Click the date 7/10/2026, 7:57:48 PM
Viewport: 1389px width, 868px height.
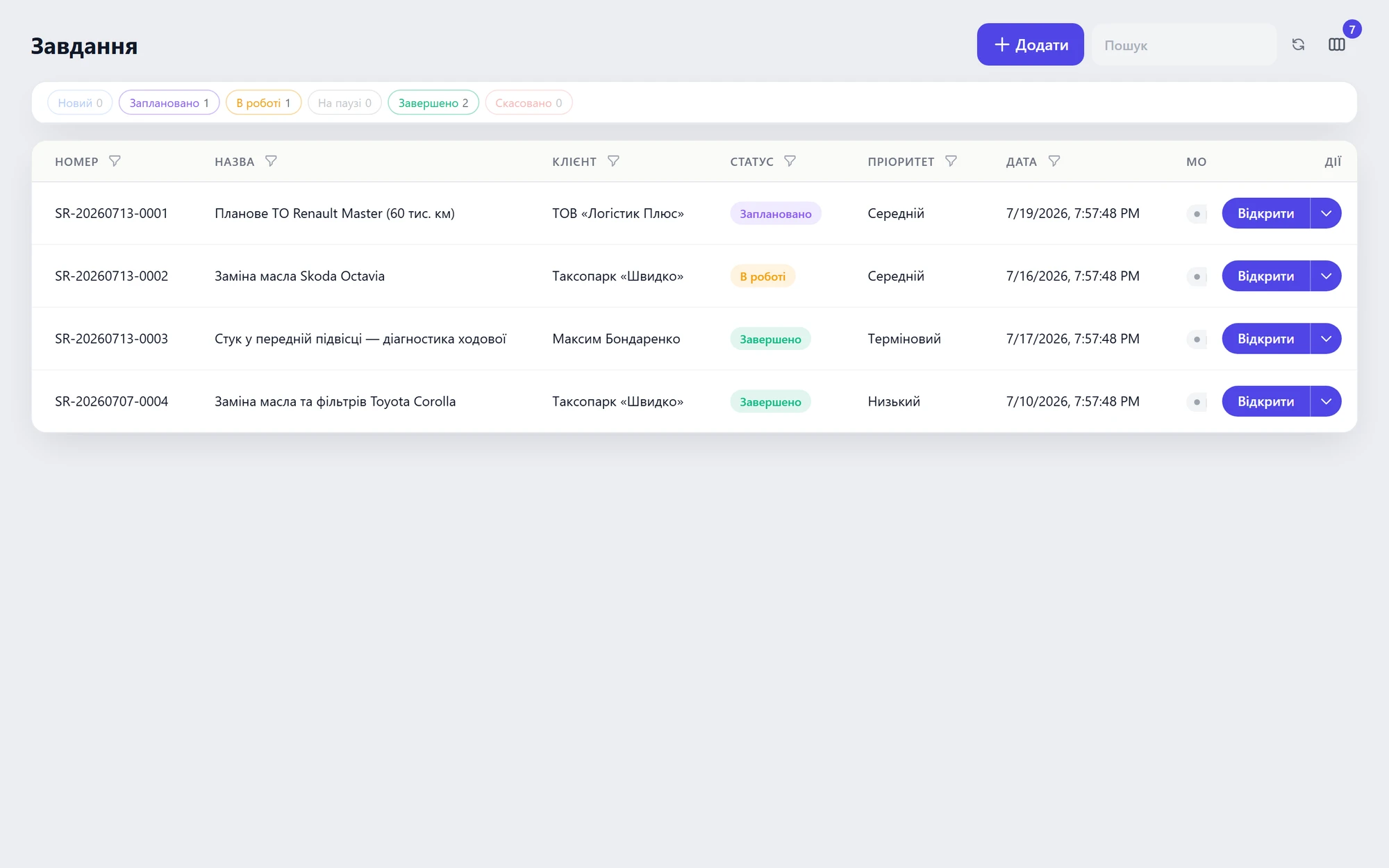pyautogui.click(x=1072, y=401)
